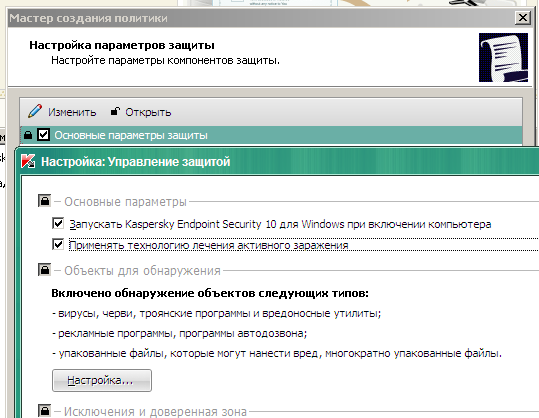Click the Исключения и доверенная зона section heading
The image size is (539, 418).
(x=155, y=411)
